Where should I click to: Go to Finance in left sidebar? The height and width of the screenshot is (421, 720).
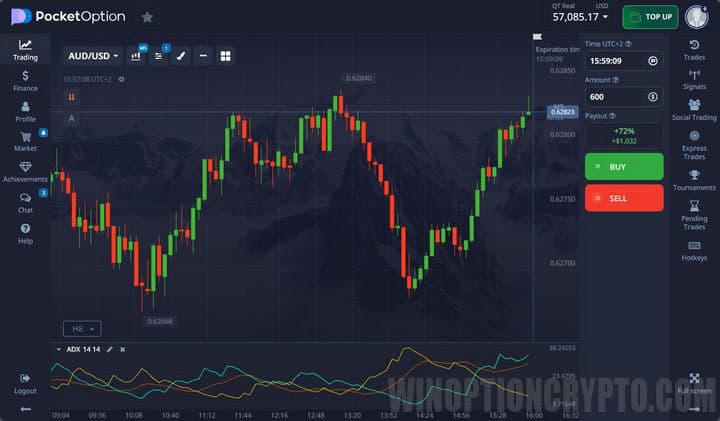click(x=25, y=81)
